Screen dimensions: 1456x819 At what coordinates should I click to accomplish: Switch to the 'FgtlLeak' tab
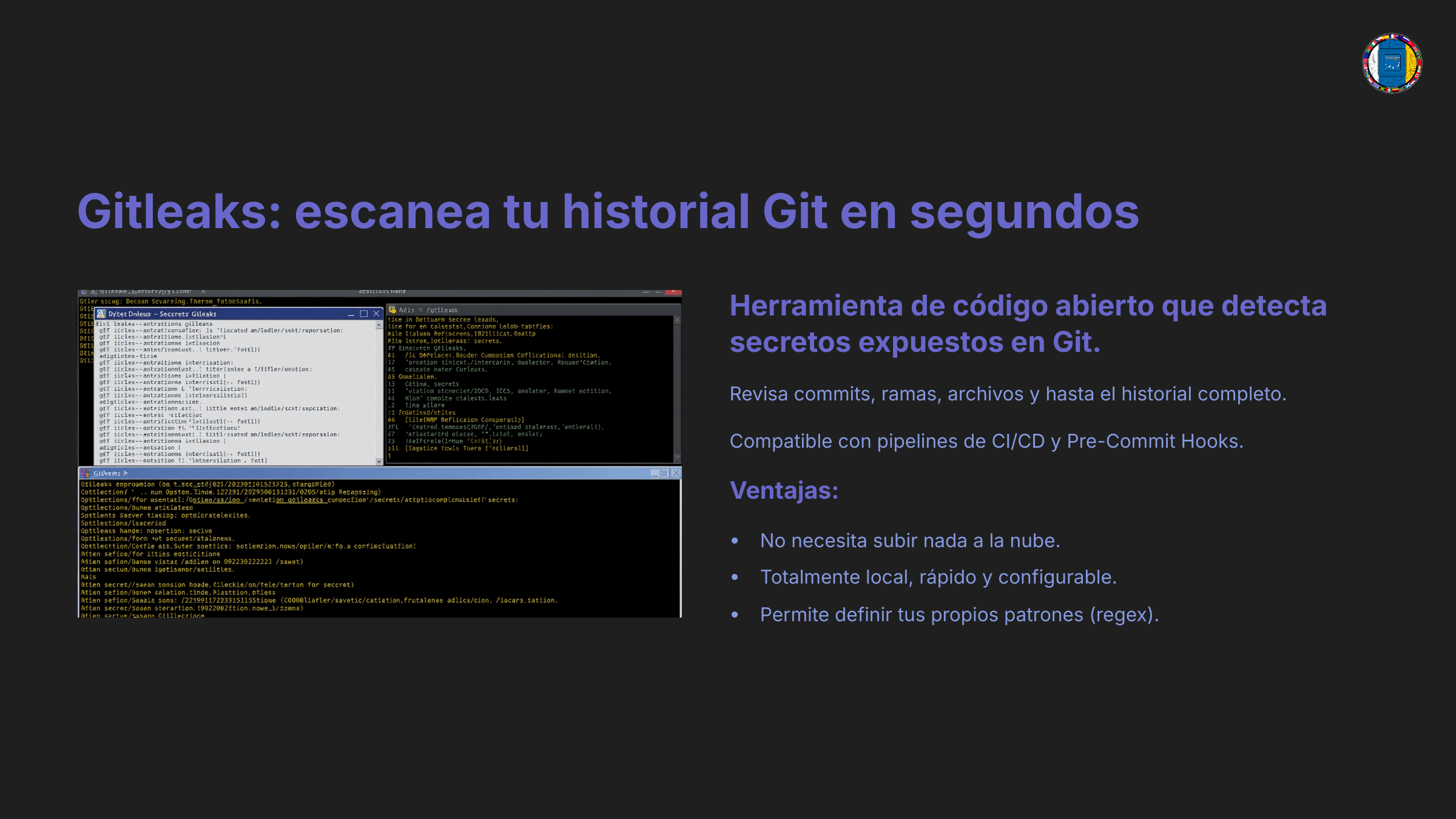click(442, 310)
